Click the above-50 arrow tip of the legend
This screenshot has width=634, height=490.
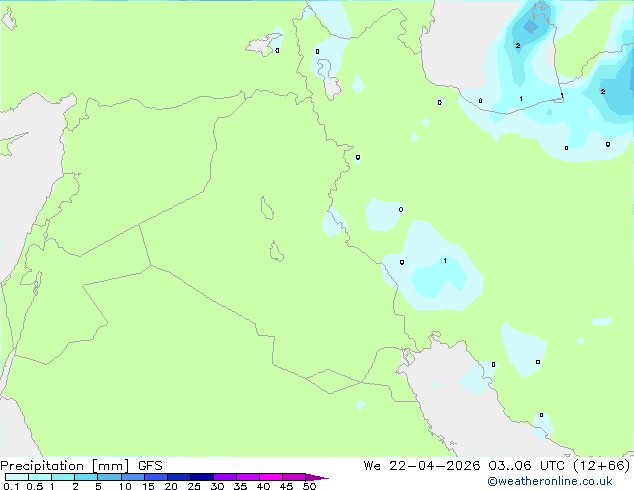(317, 477)
